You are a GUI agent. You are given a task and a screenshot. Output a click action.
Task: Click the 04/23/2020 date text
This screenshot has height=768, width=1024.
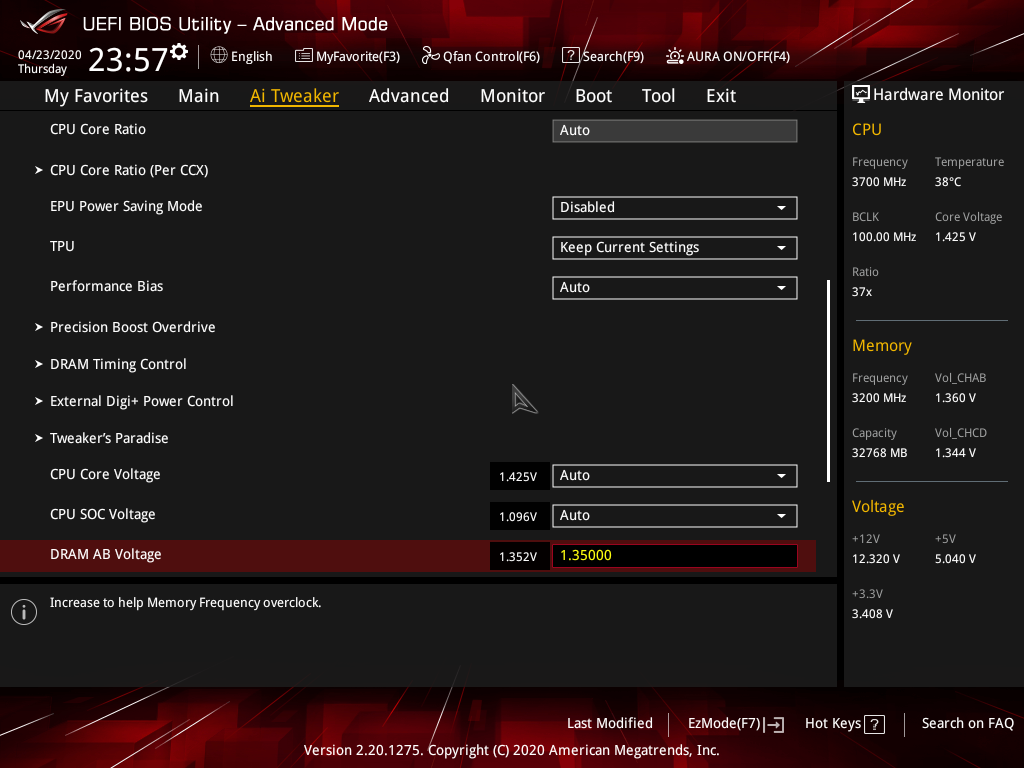[50, 55]
